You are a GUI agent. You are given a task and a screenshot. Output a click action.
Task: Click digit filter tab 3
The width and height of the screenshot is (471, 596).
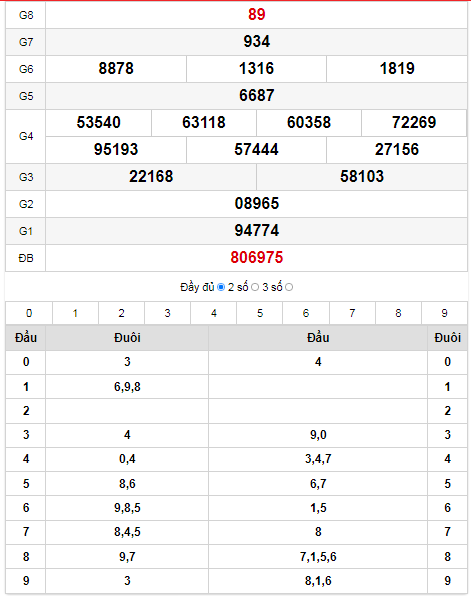(x=167, y=313)
